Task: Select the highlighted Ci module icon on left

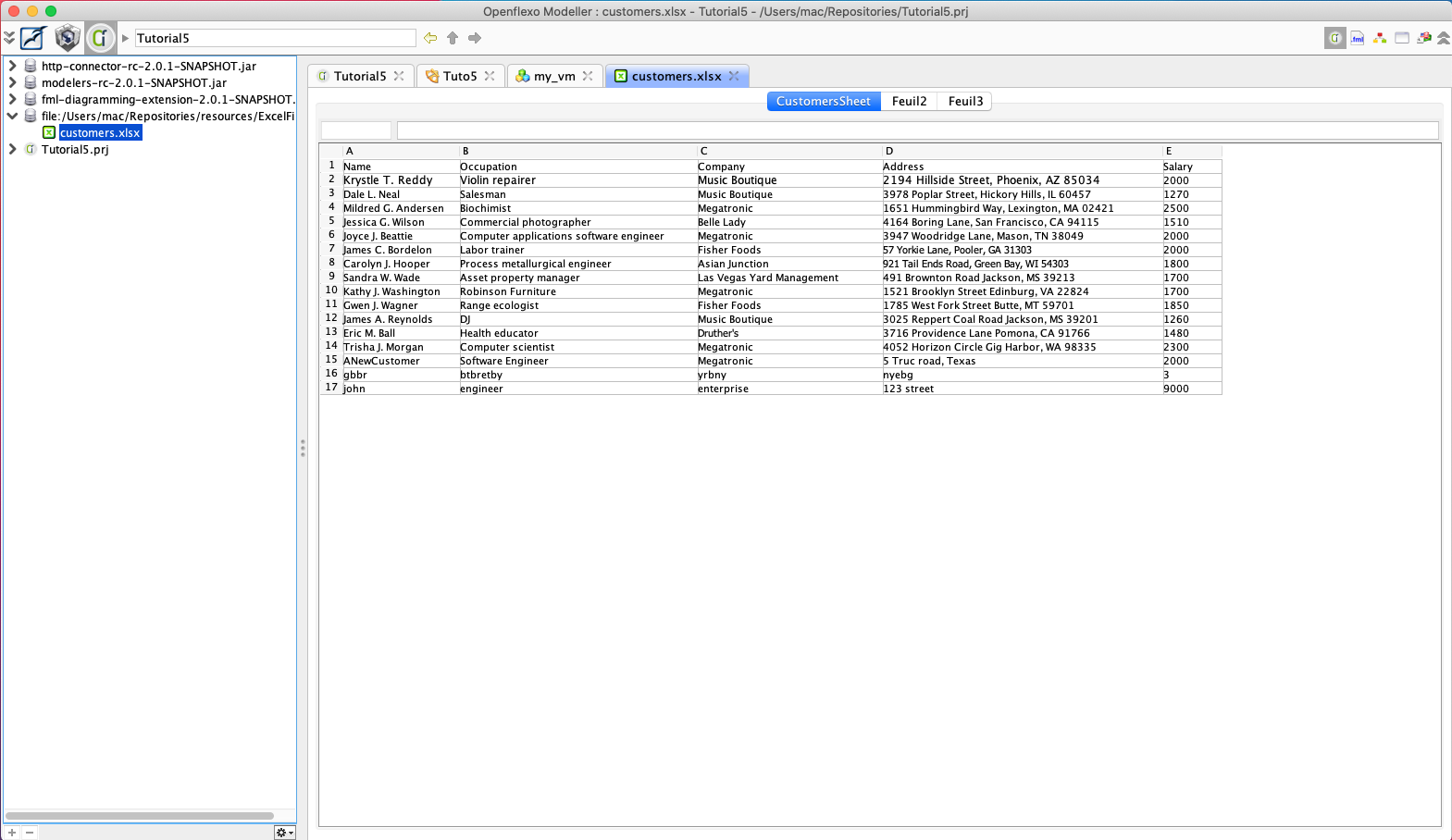Action: coord(101,38)
